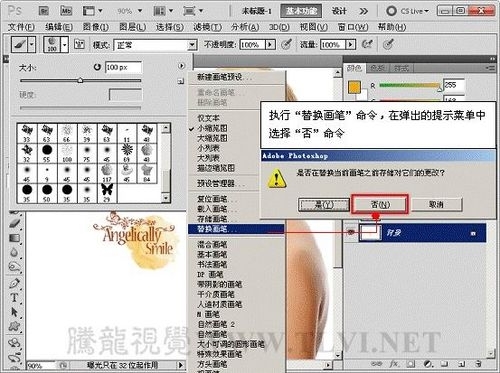Select the 3D Object Rotate tool
This screenshot has width=500, height=373.
click(x=14, y=343)
